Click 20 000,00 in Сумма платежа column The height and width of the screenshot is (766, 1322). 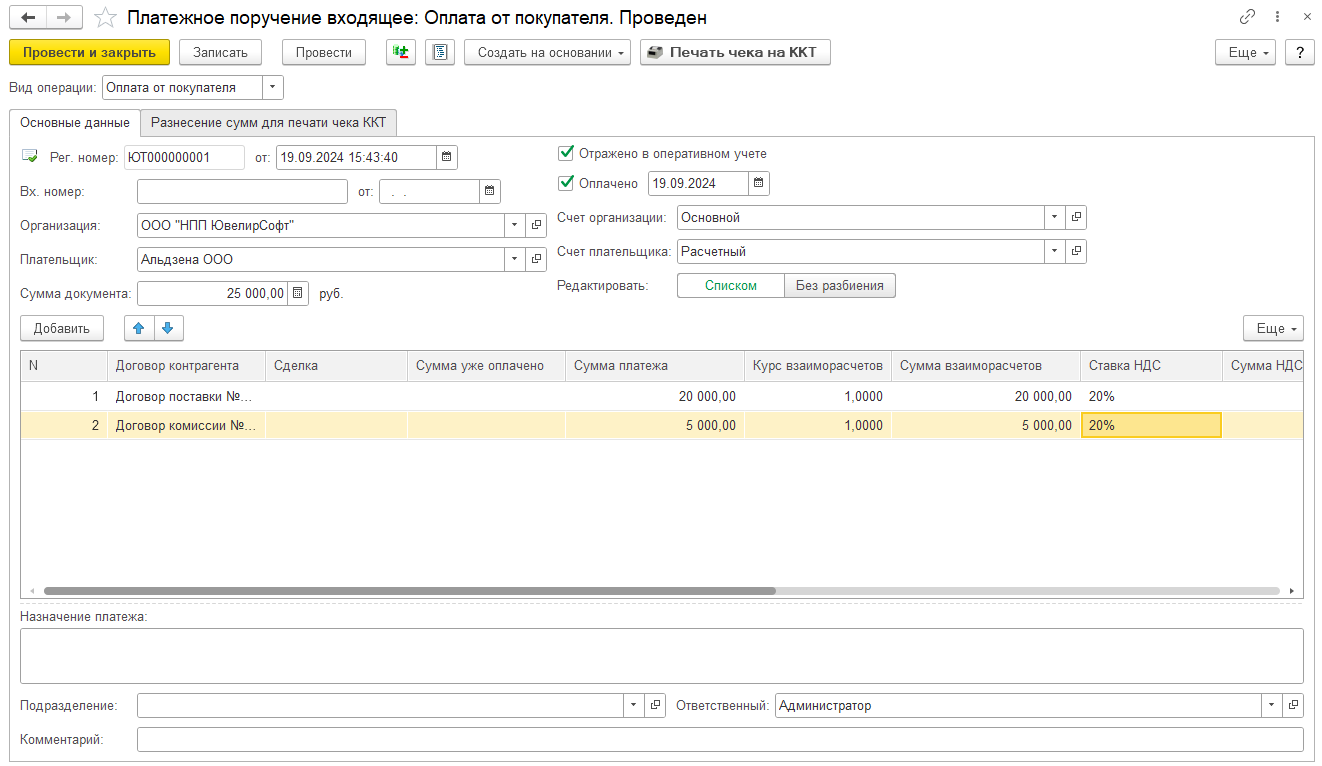pyautogui.click(x=655, y=396)
